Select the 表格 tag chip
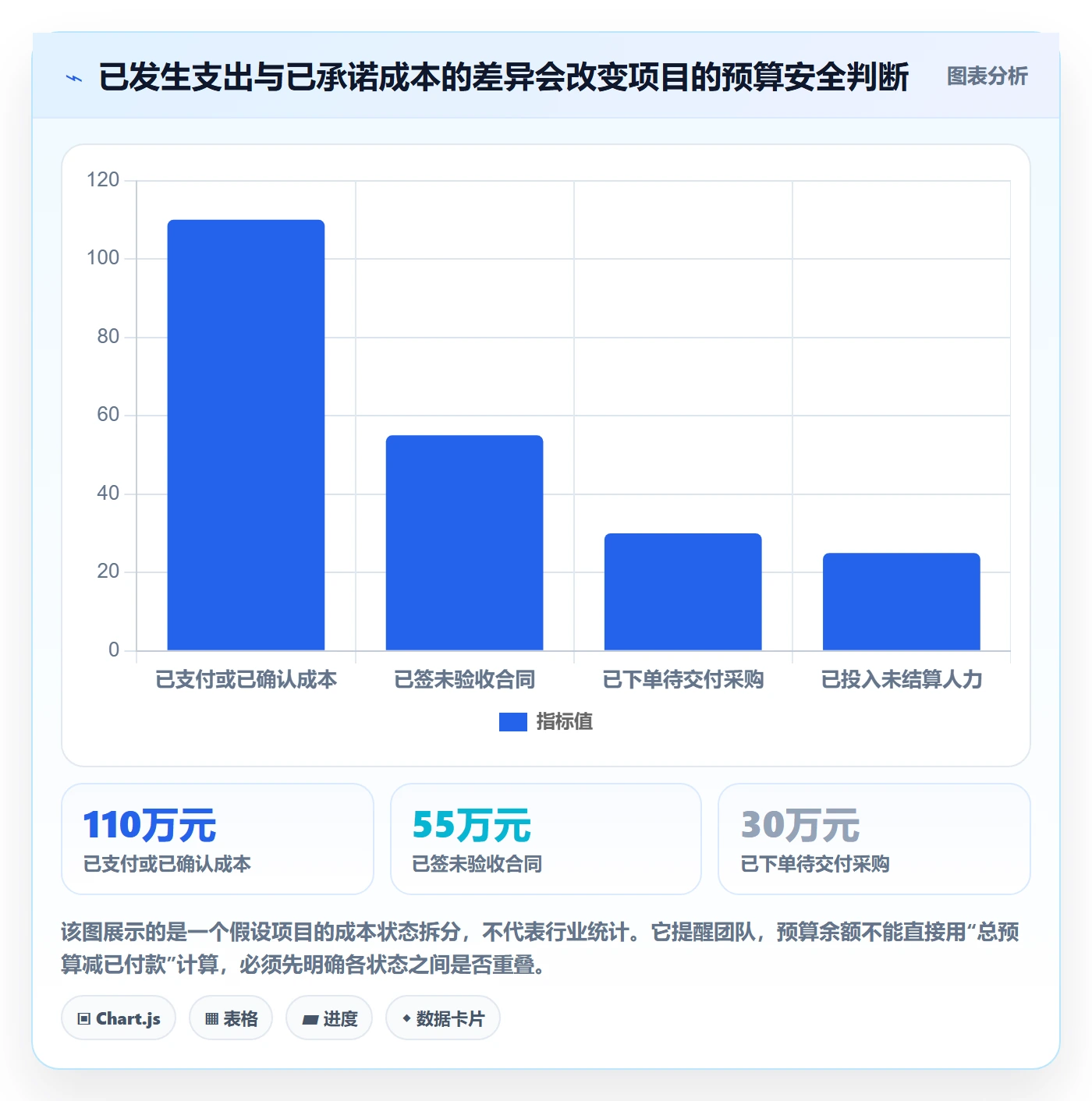This screenshot has width=1092, height=1101. pos(231,1018)
